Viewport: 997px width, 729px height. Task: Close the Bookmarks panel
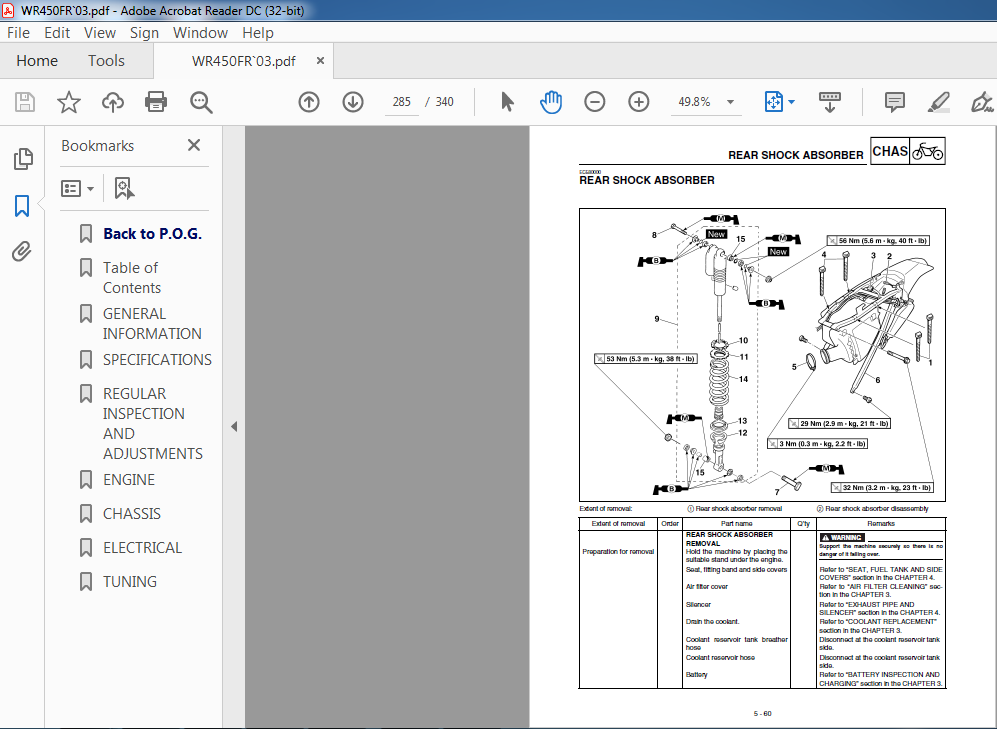click(x=194, y=146)
